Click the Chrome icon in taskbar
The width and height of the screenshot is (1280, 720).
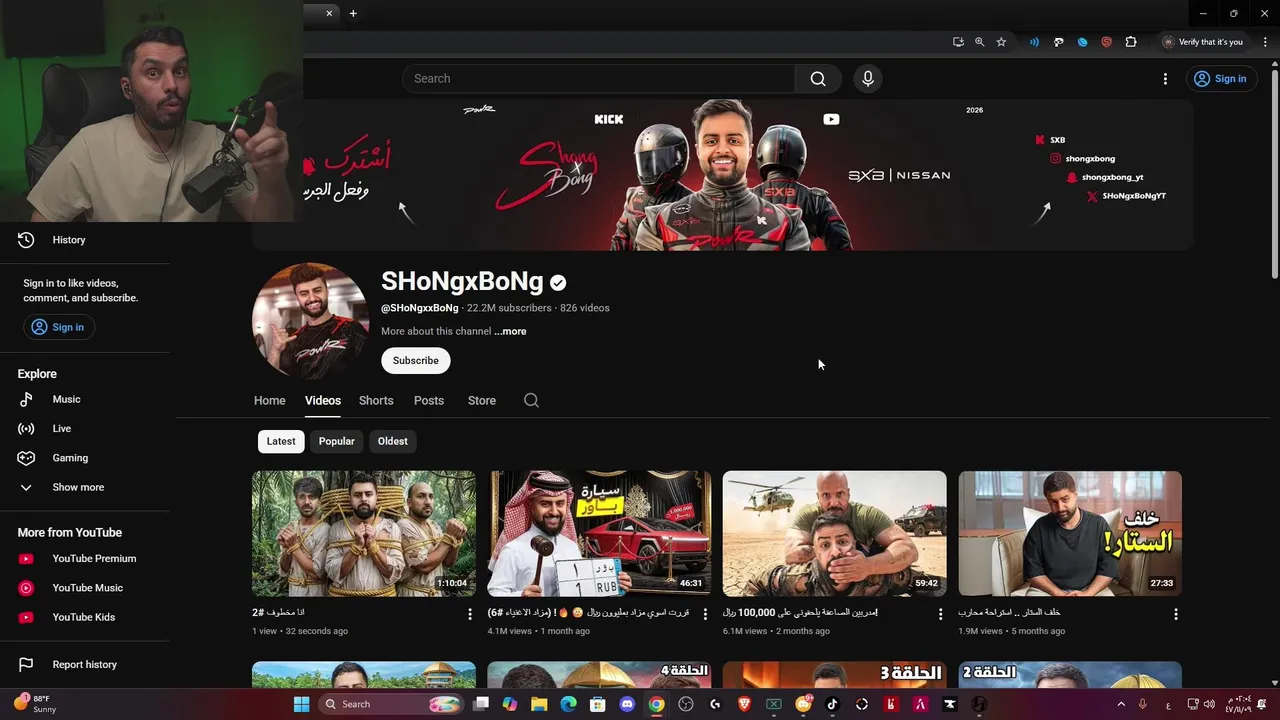click(x=656, y=704)
